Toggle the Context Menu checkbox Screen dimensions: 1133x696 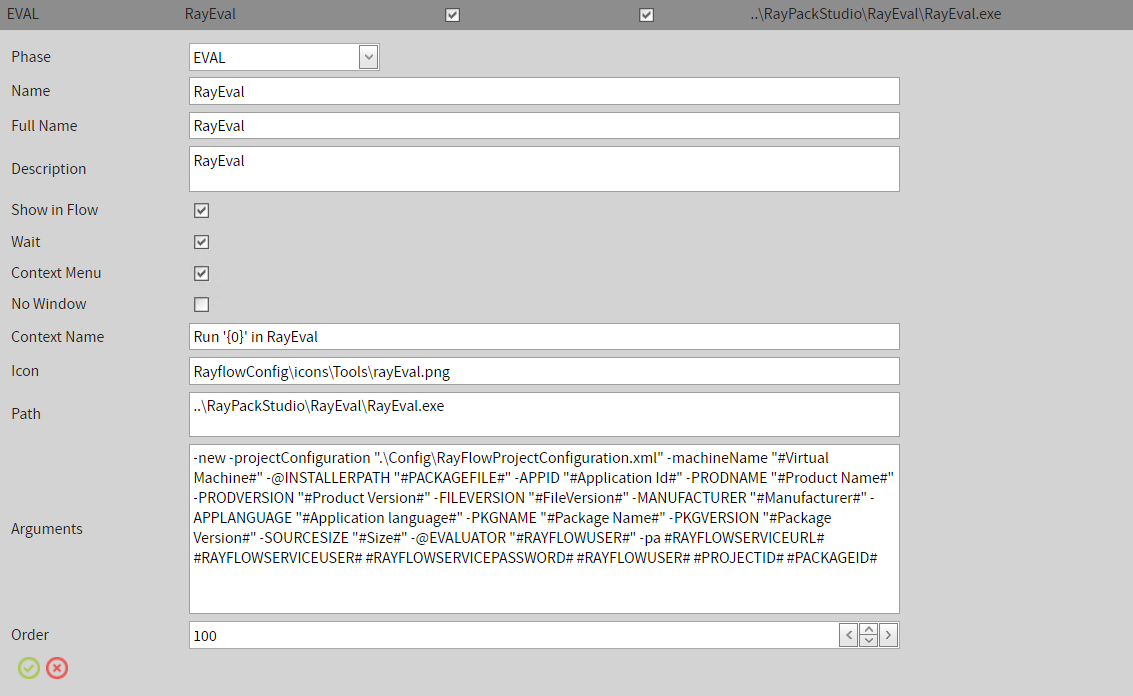pyautogui.click(x=202, y=273)
